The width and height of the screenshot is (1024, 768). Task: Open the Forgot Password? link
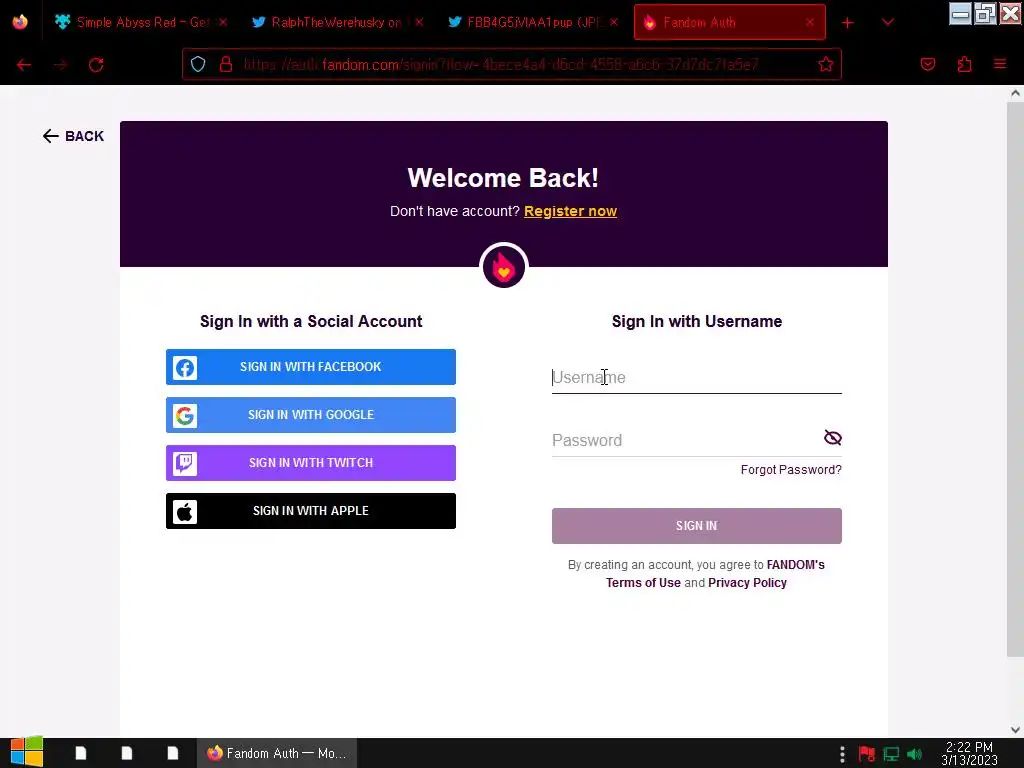coord(791,470)
